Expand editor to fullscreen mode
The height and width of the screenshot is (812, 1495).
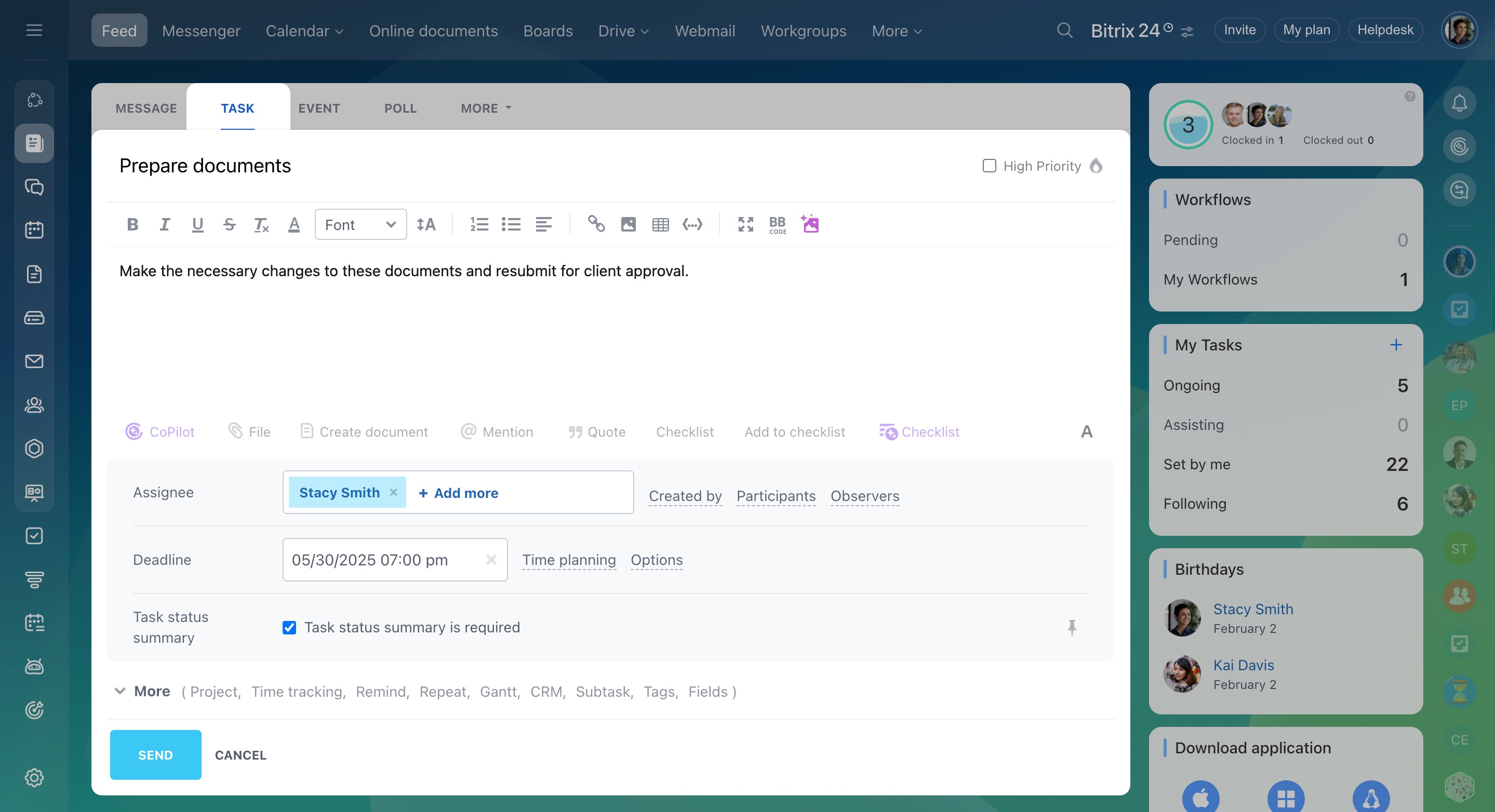pyautogui.click(x=745, y=224)
